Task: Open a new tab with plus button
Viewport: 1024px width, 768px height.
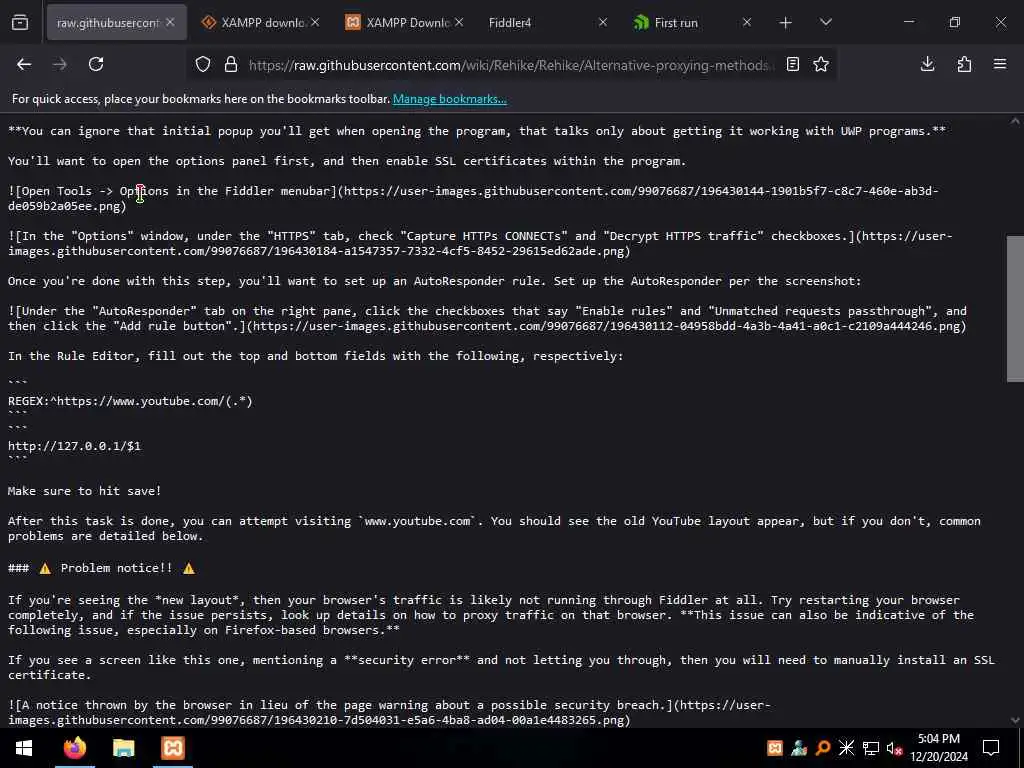Action: click(x=786, y=23)
